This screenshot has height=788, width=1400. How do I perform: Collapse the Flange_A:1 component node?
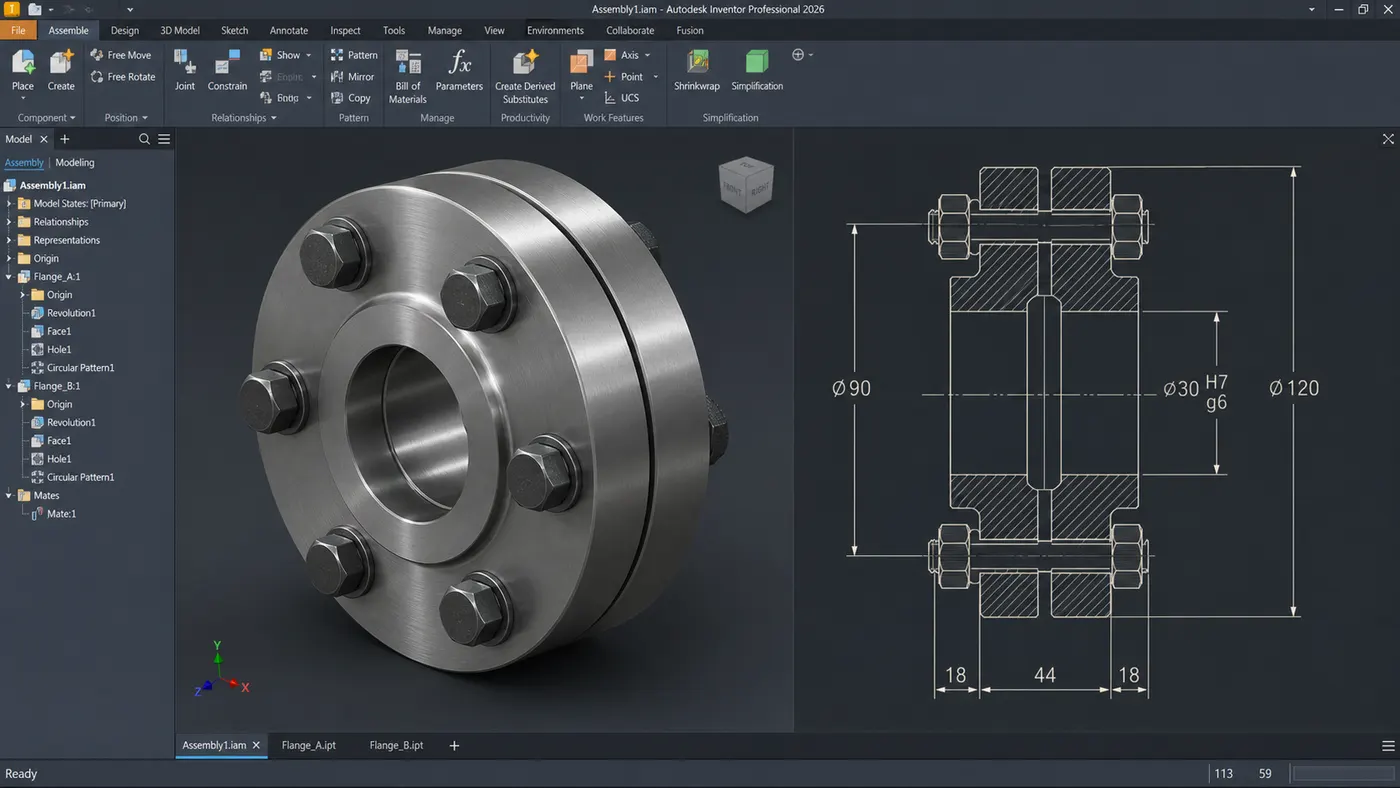click(10, 277)
